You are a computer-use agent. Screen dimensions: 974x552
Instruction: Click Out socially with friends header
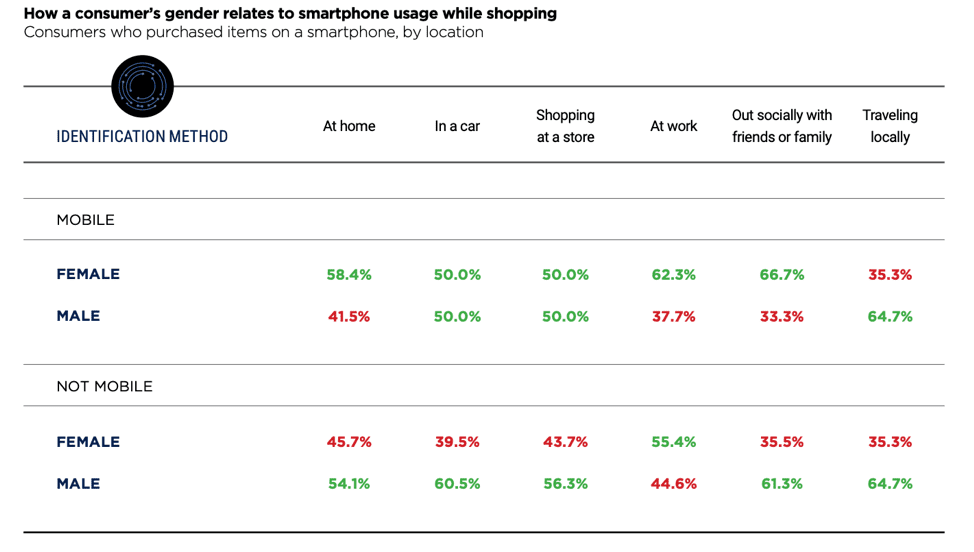click(x=782, y=126)
